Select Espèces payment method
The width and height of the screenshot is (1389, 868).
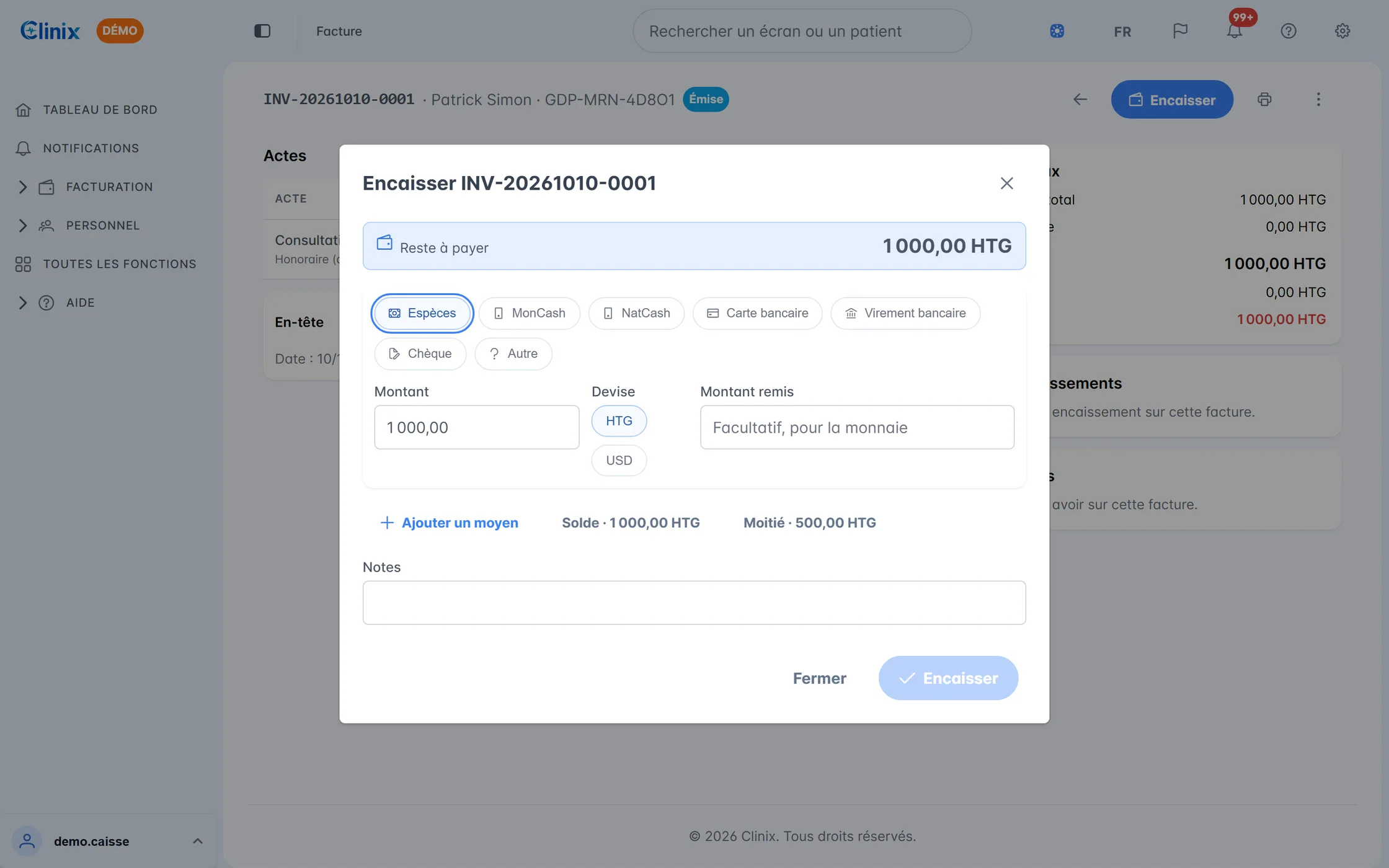pos(422,313)
